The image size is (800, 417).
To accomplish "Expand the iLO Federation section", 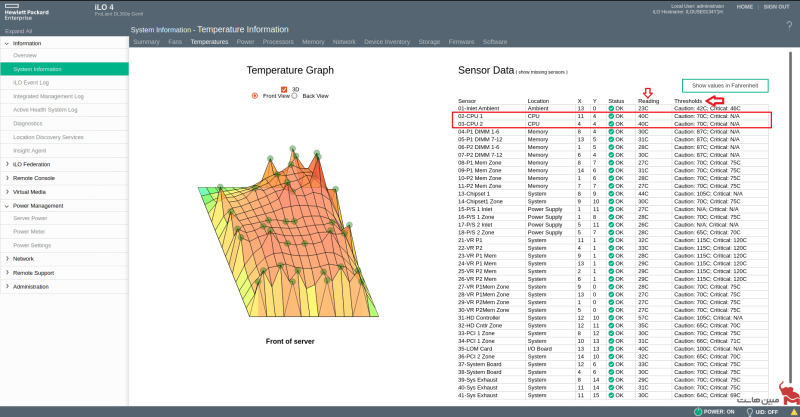I will point(7,164).
